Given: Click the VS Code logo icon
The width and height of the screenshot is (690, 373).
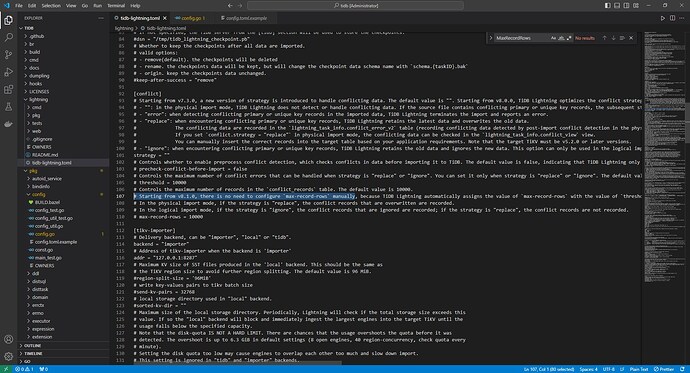Looking at the screenshot, I should pos(6,6).
